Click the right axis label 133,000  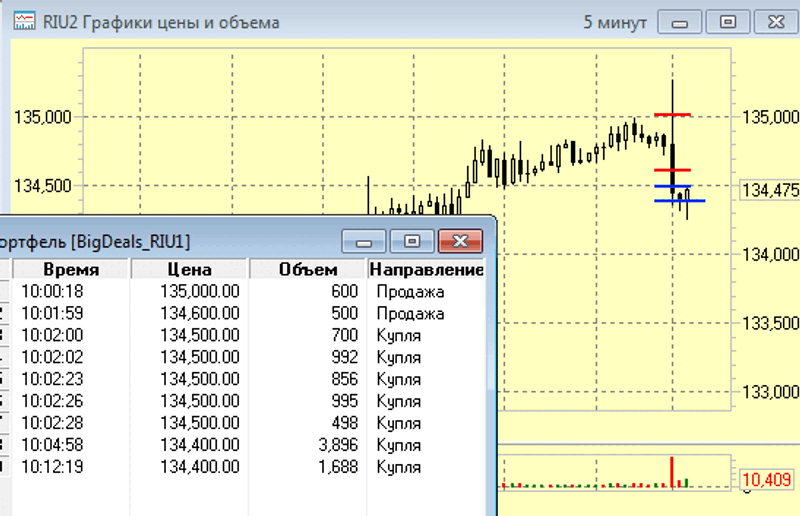pyautogui.click(x=770, y=392)
